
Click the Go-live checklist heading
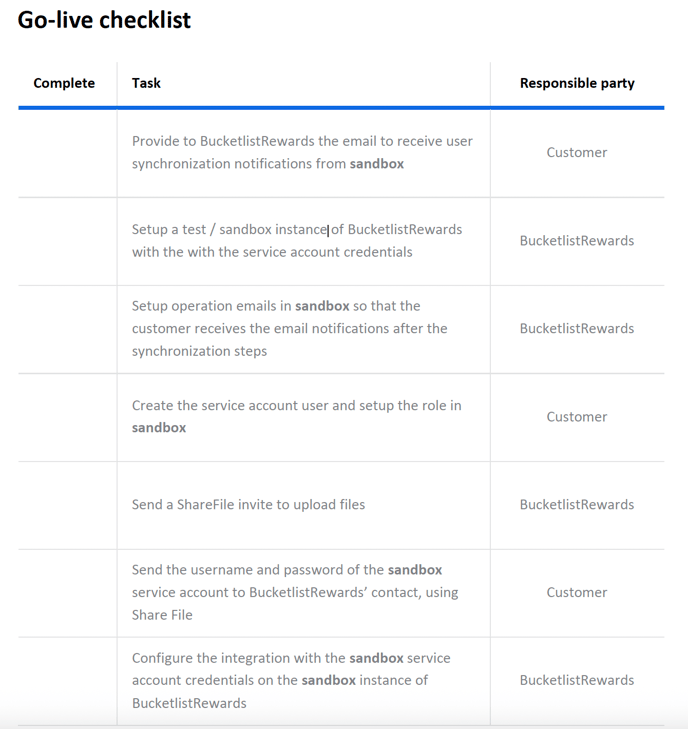coord(104,20)
